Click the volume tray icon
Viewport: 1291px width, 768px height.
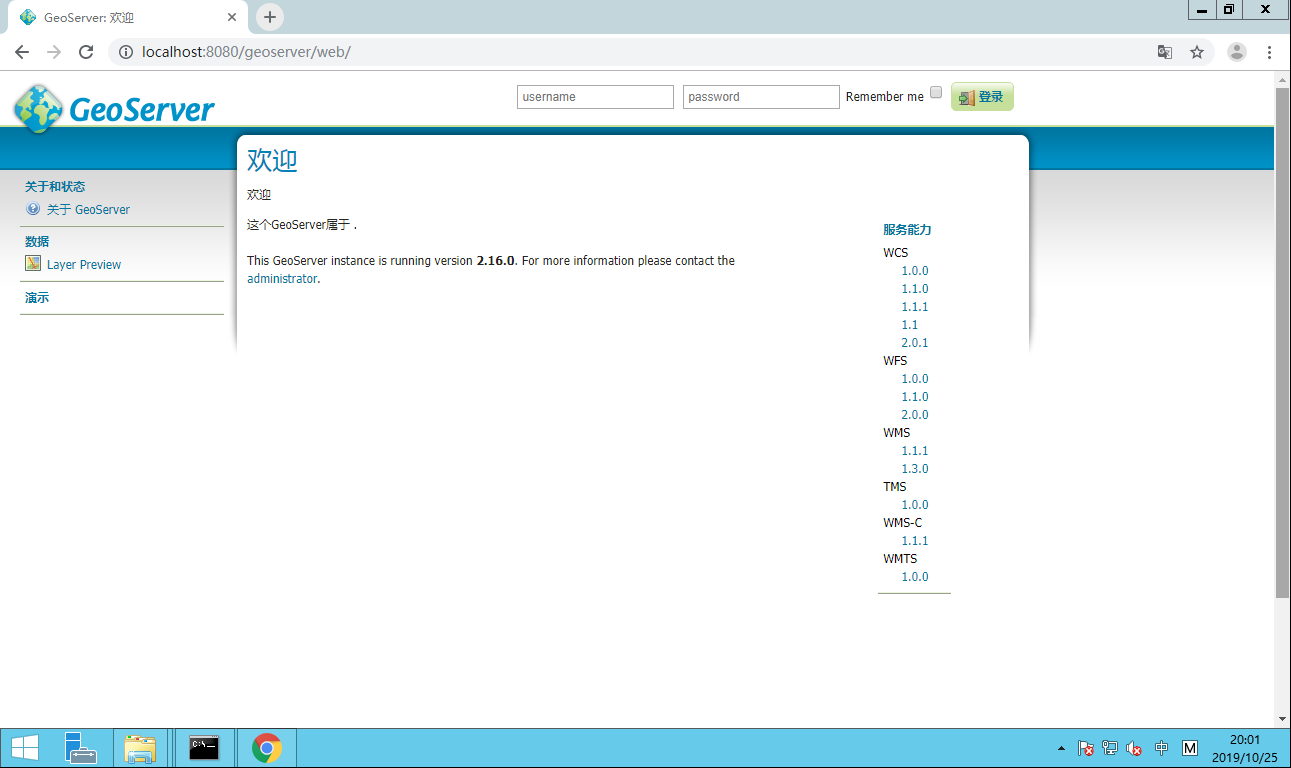(1134, 748)
